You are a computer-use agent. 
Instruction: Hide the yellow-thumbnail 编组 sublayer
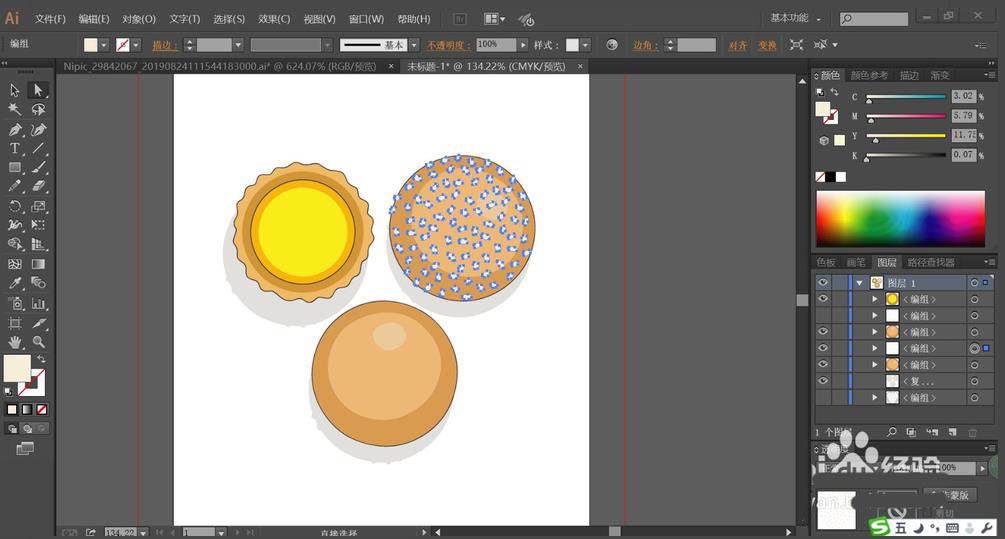(823, 299)
